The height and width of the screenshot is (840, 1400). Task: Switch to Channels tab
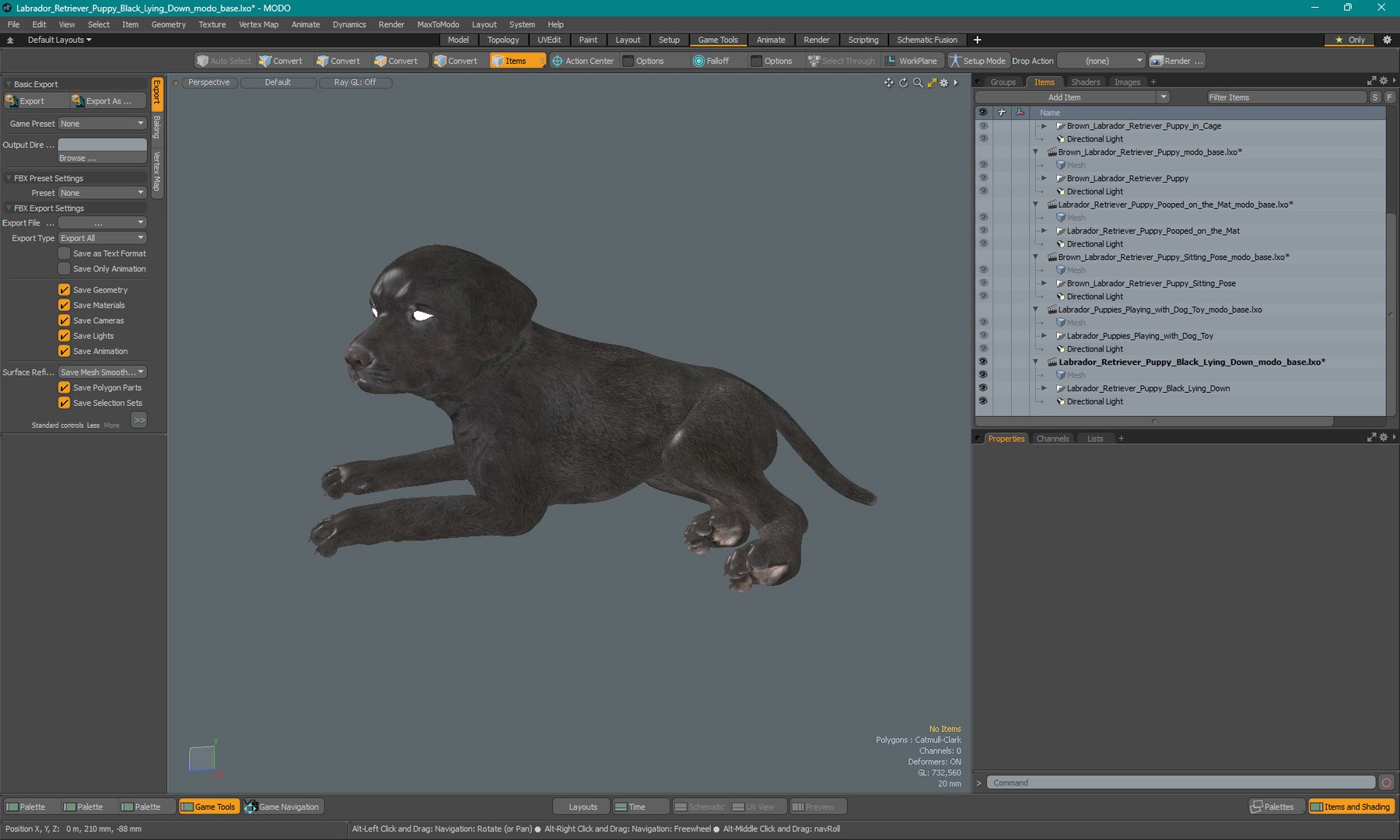pyautogui.click(x=1052, y=439)
